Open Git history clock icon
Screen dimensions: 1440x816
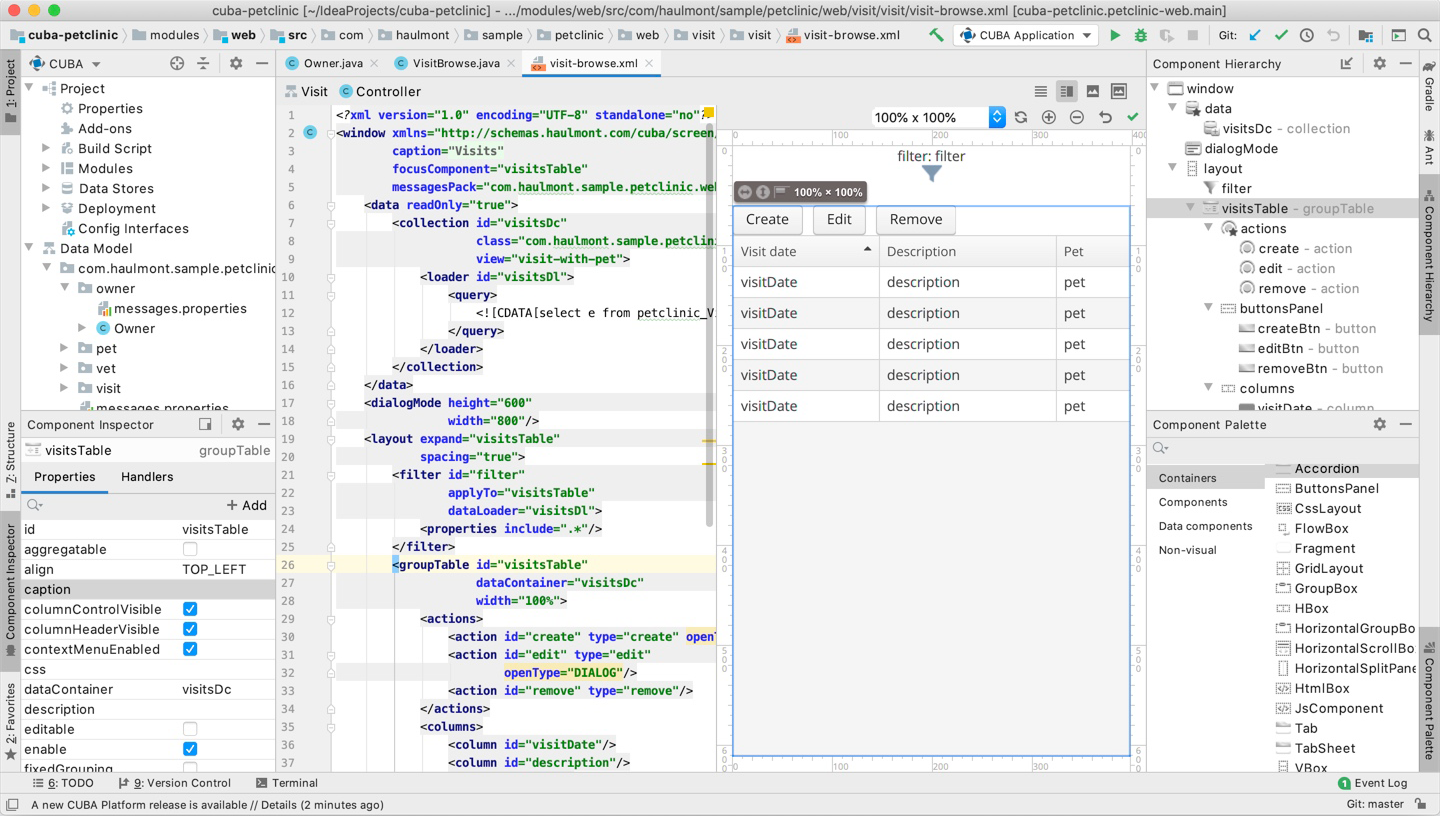coord(1307,35)
